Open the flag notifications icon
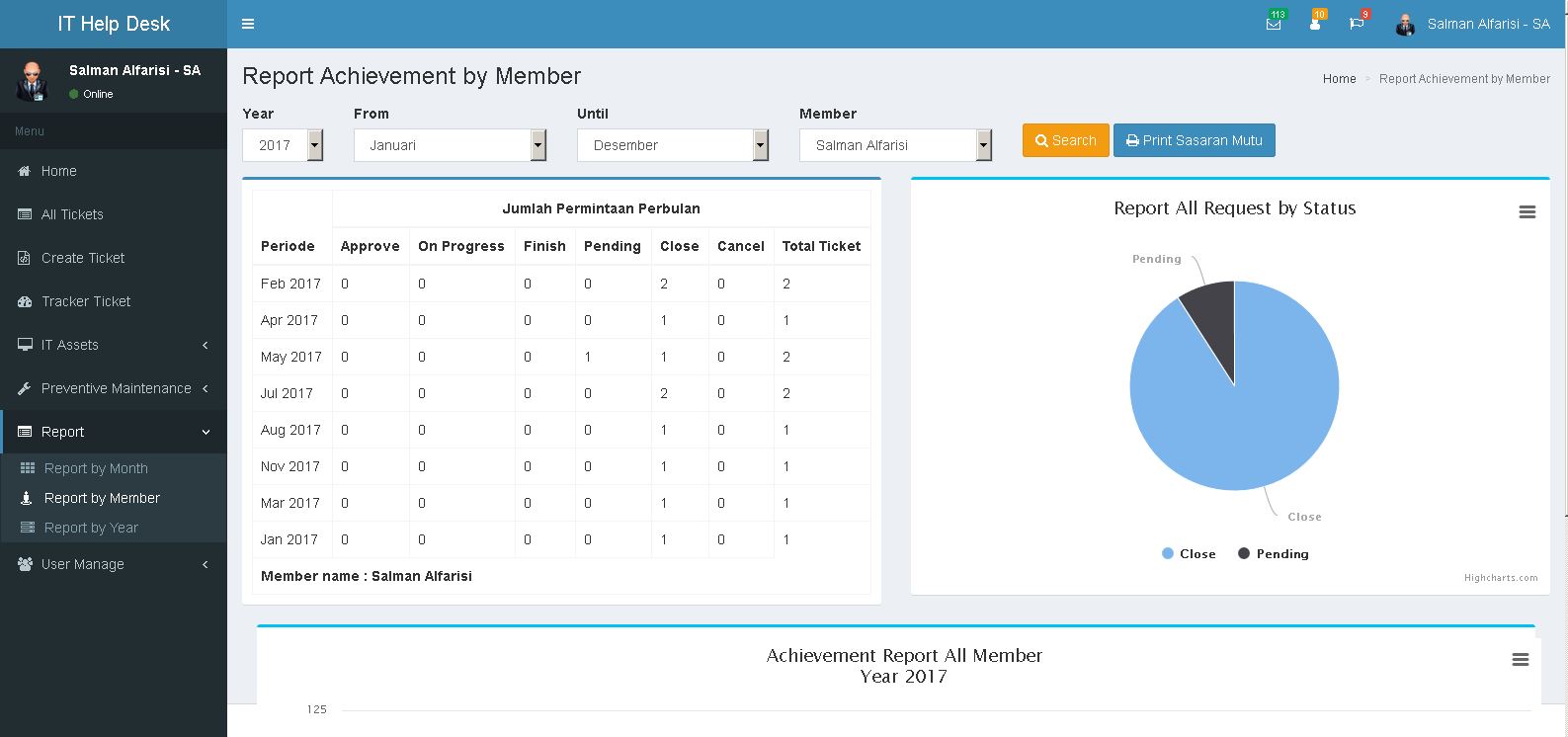The width and height of the screenshot is (1568, 737). coord(1357,24)
